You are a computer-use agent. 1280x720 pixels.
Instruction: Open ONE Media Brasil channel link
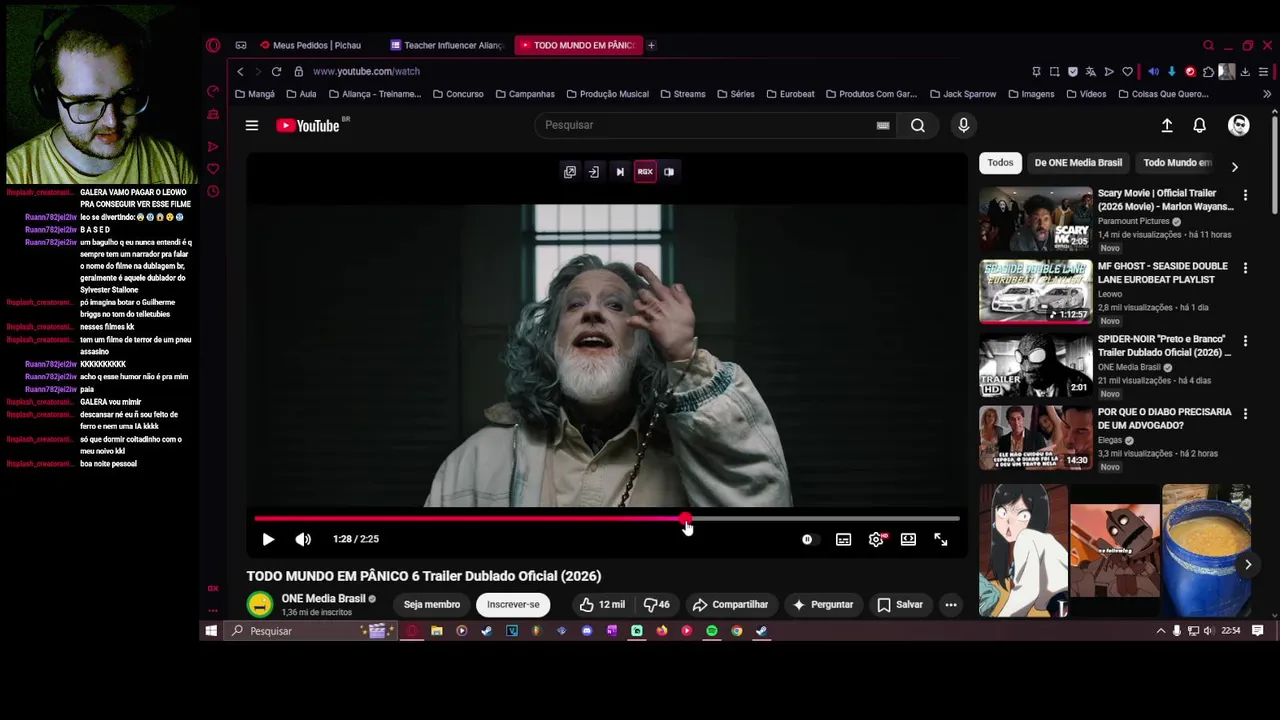point(323,598)
